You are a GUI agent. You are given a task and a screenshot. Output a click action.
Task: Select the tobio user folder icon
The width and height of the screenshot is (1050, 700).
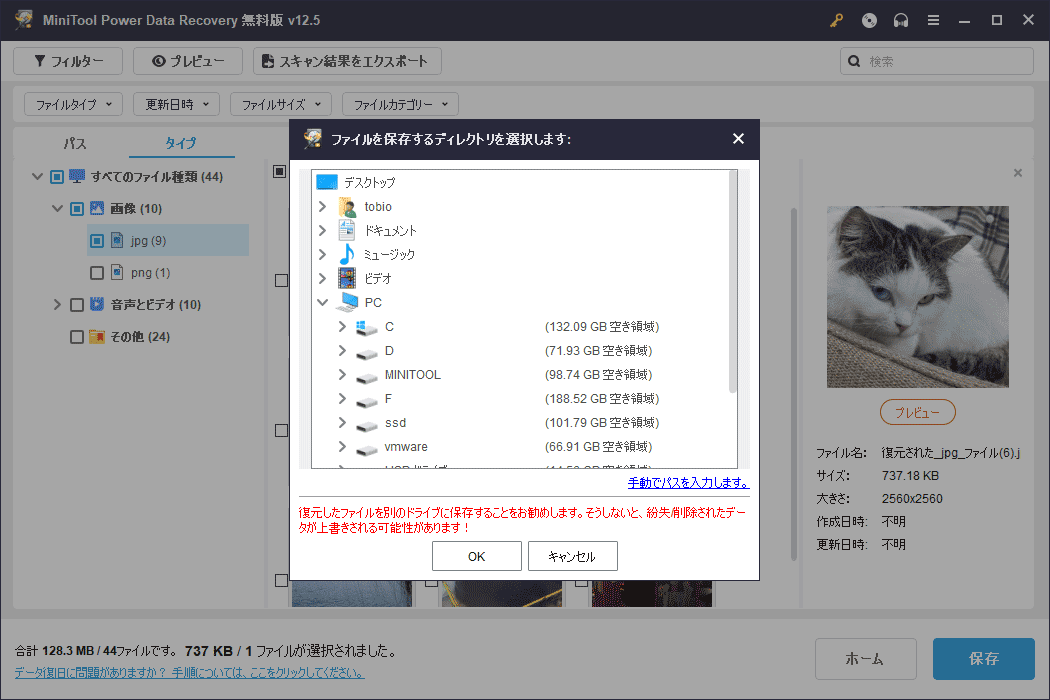(347, 206)
